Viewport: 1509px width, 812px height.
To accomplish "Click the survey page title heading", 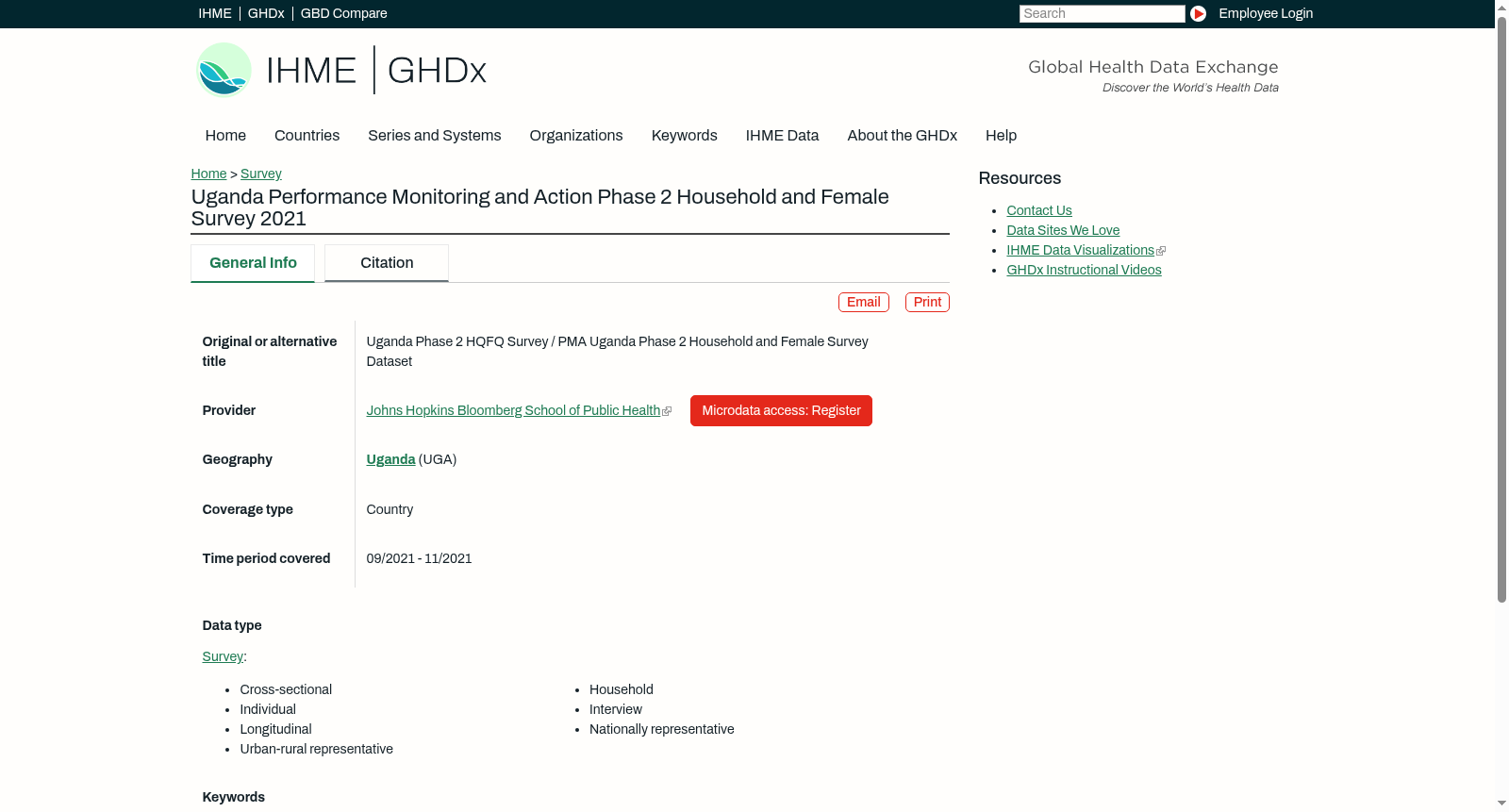I will (540, 207).
